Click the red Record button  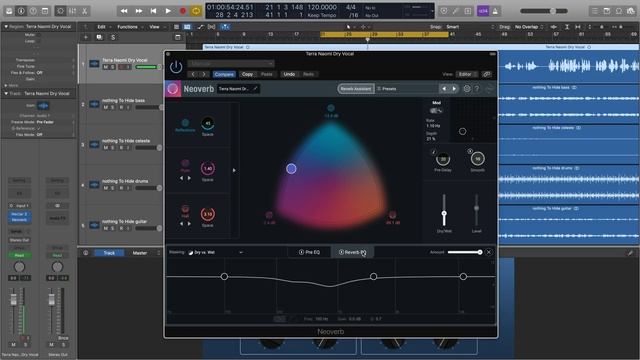pos(183,11)
